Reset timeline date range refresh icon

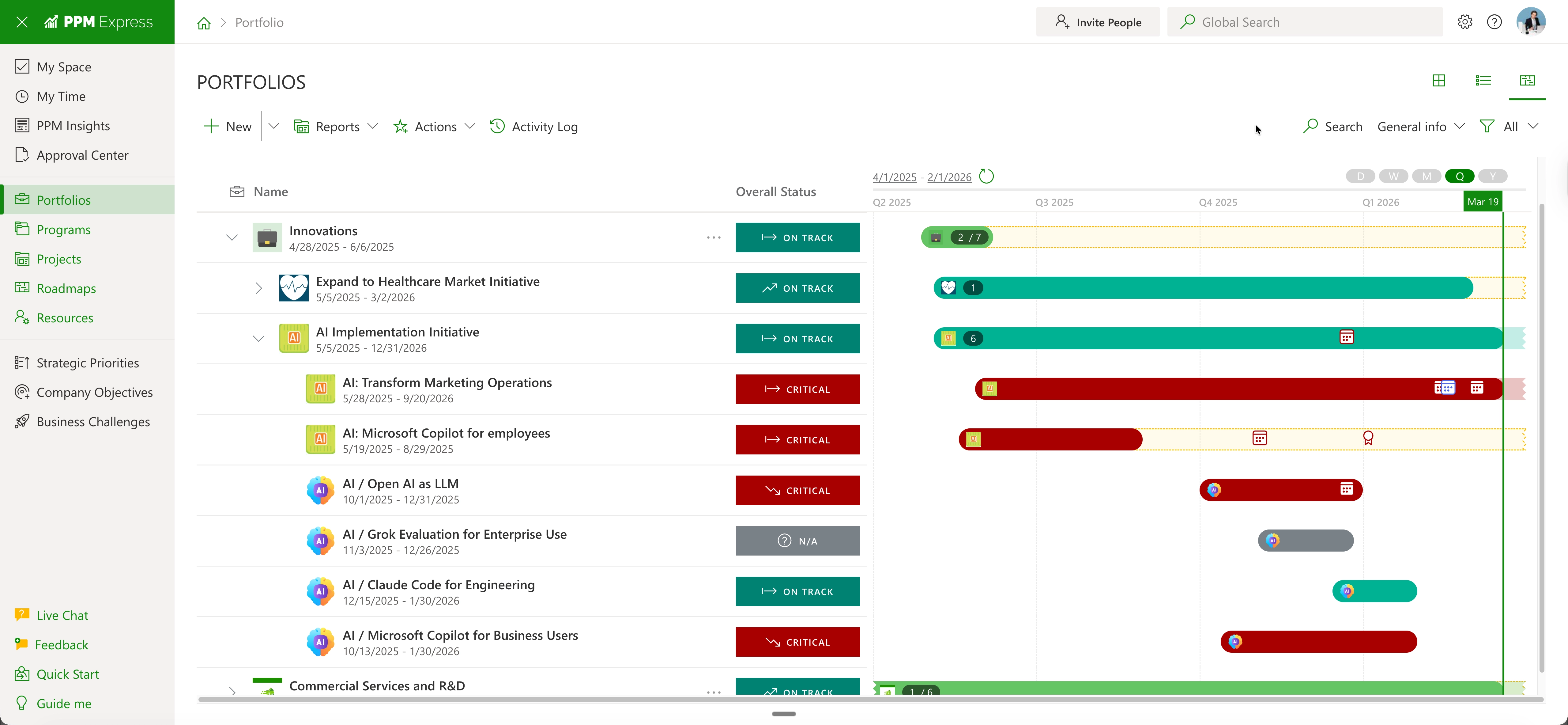click(986, 177)
